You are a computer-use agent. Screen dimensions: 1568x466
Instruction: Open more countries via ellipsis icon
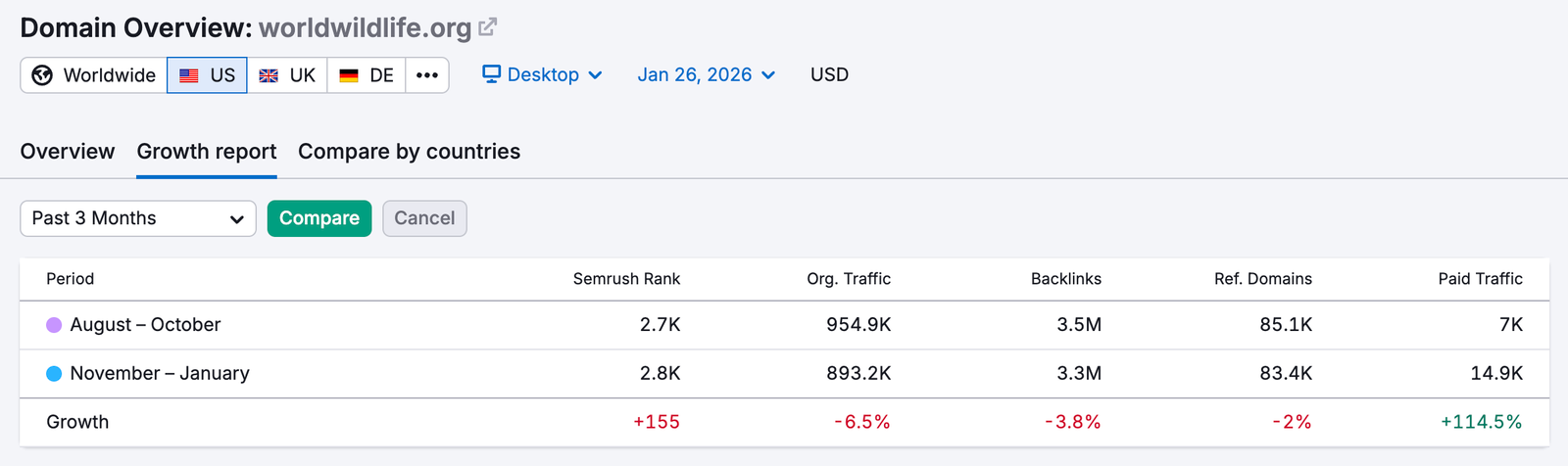point(427,75)
